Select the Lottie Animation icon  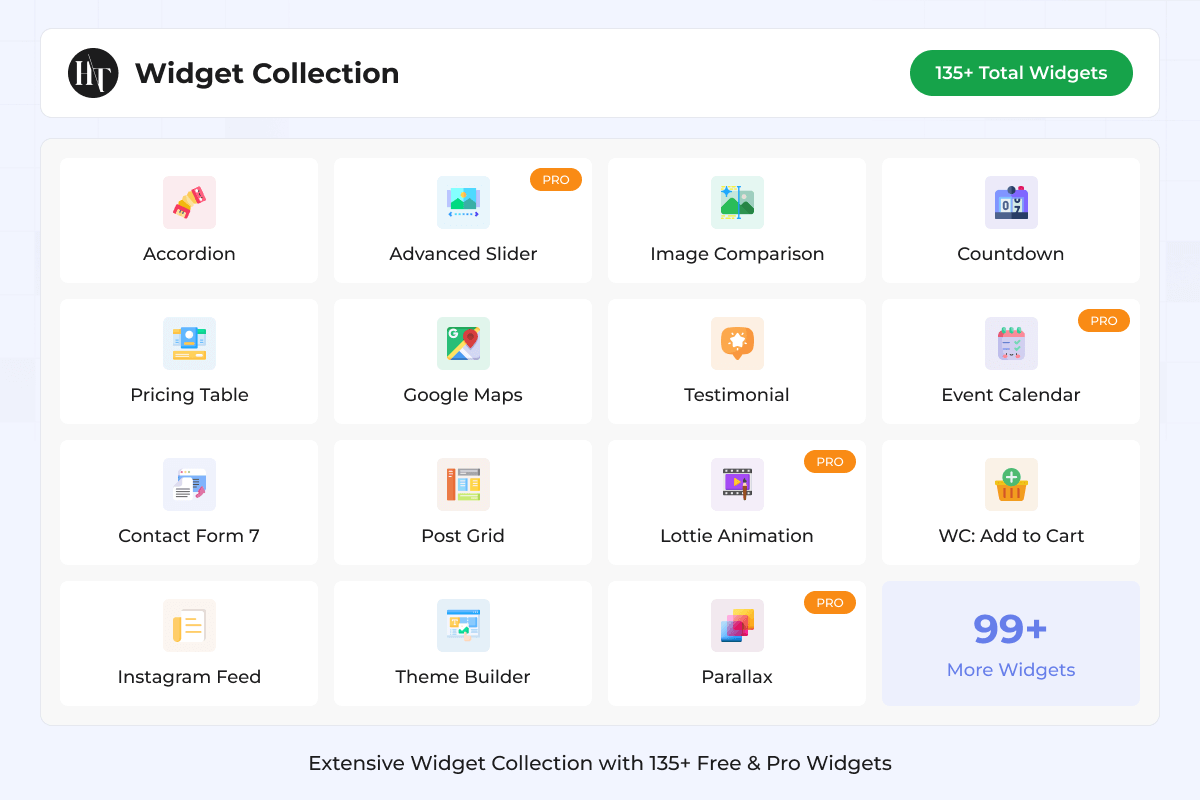(x=737, y=484)
